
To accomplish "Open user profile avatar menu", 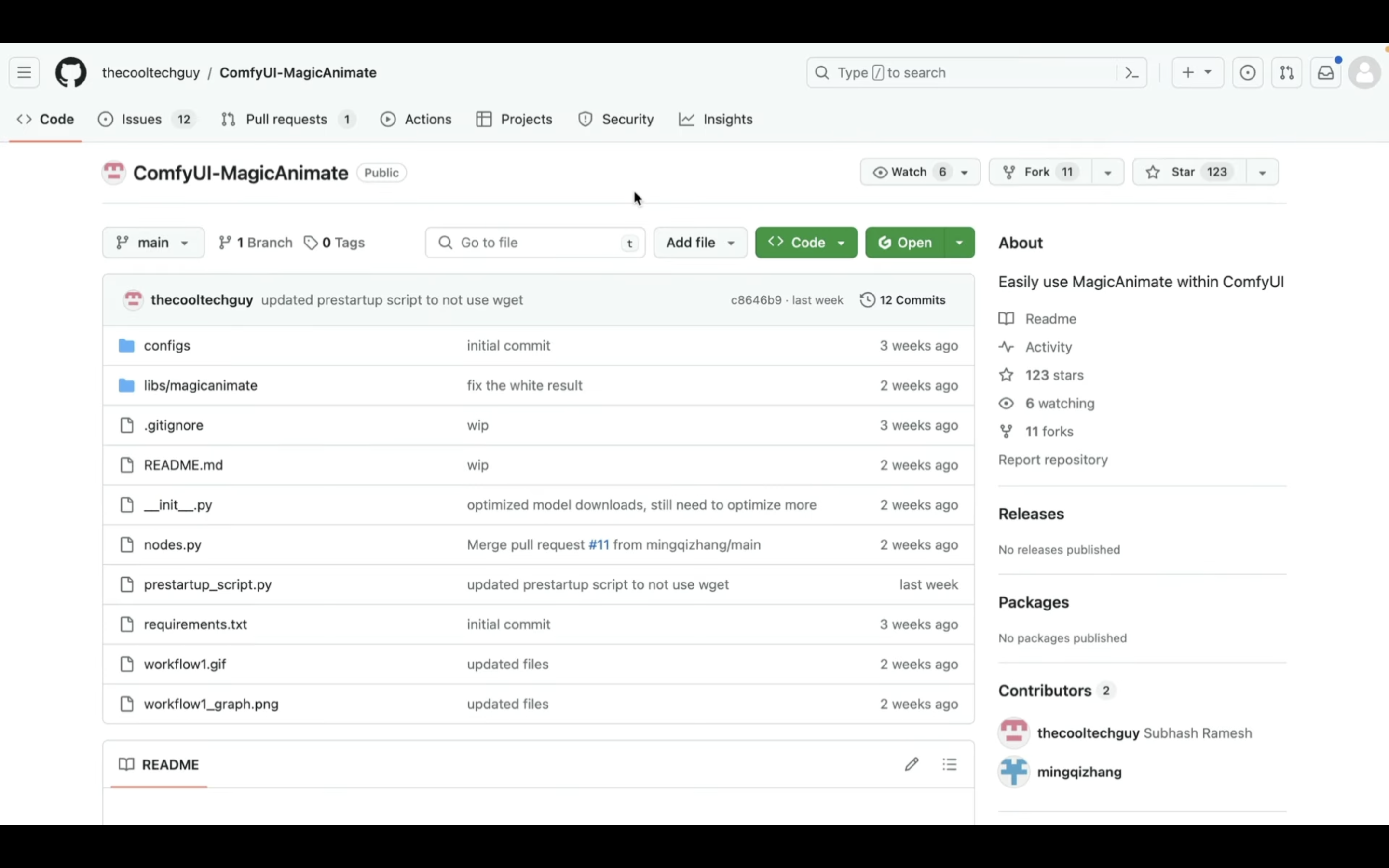I will [1364, 72].
